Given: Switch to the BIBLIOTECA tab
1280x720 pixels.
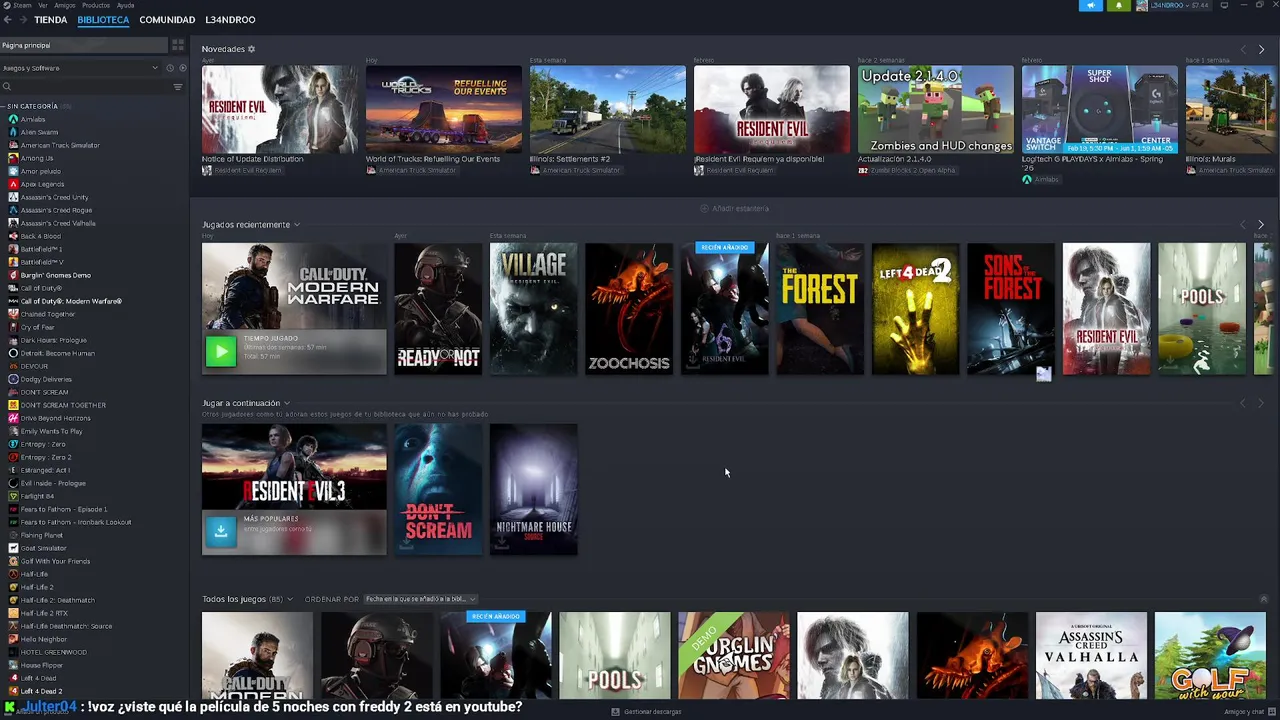Looking at the screenshot, I should 103,20.
